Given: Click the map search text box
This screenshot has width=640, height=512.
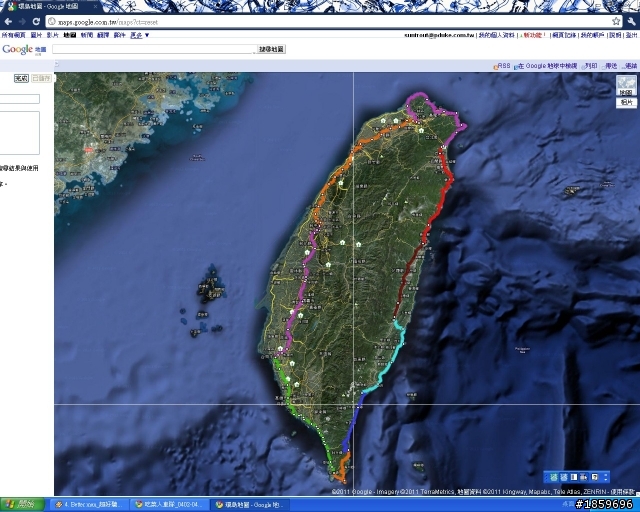Looking at the screenshot, I should tap(153, 49).
